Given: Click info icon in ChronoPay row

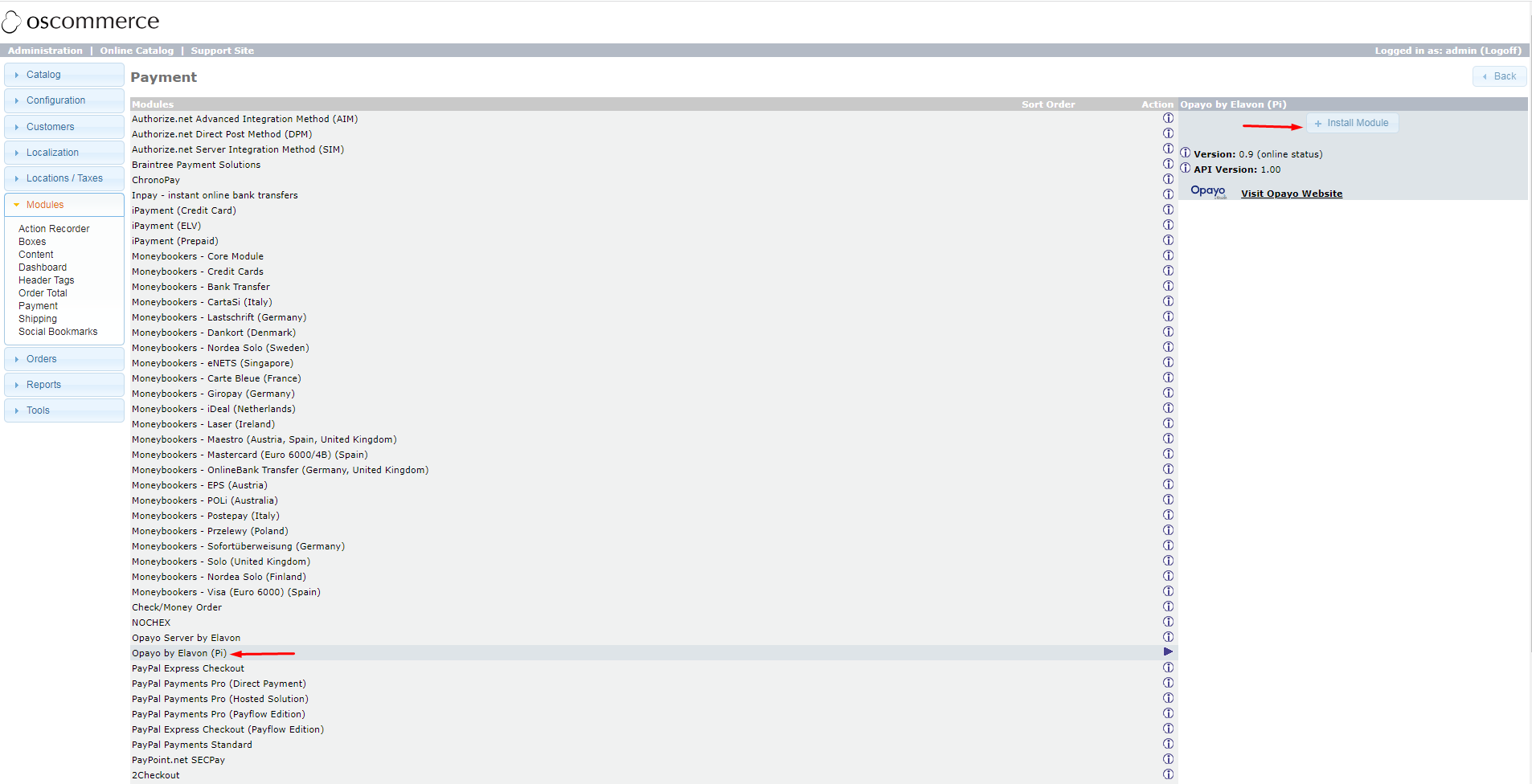Looking at the screenshot, I should pos(1168,179).
